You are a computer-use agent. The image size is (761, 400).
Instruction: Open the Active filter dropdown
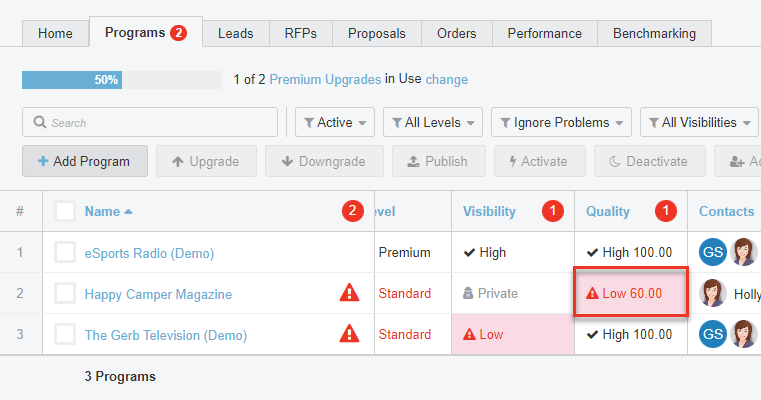click(334, 122)
